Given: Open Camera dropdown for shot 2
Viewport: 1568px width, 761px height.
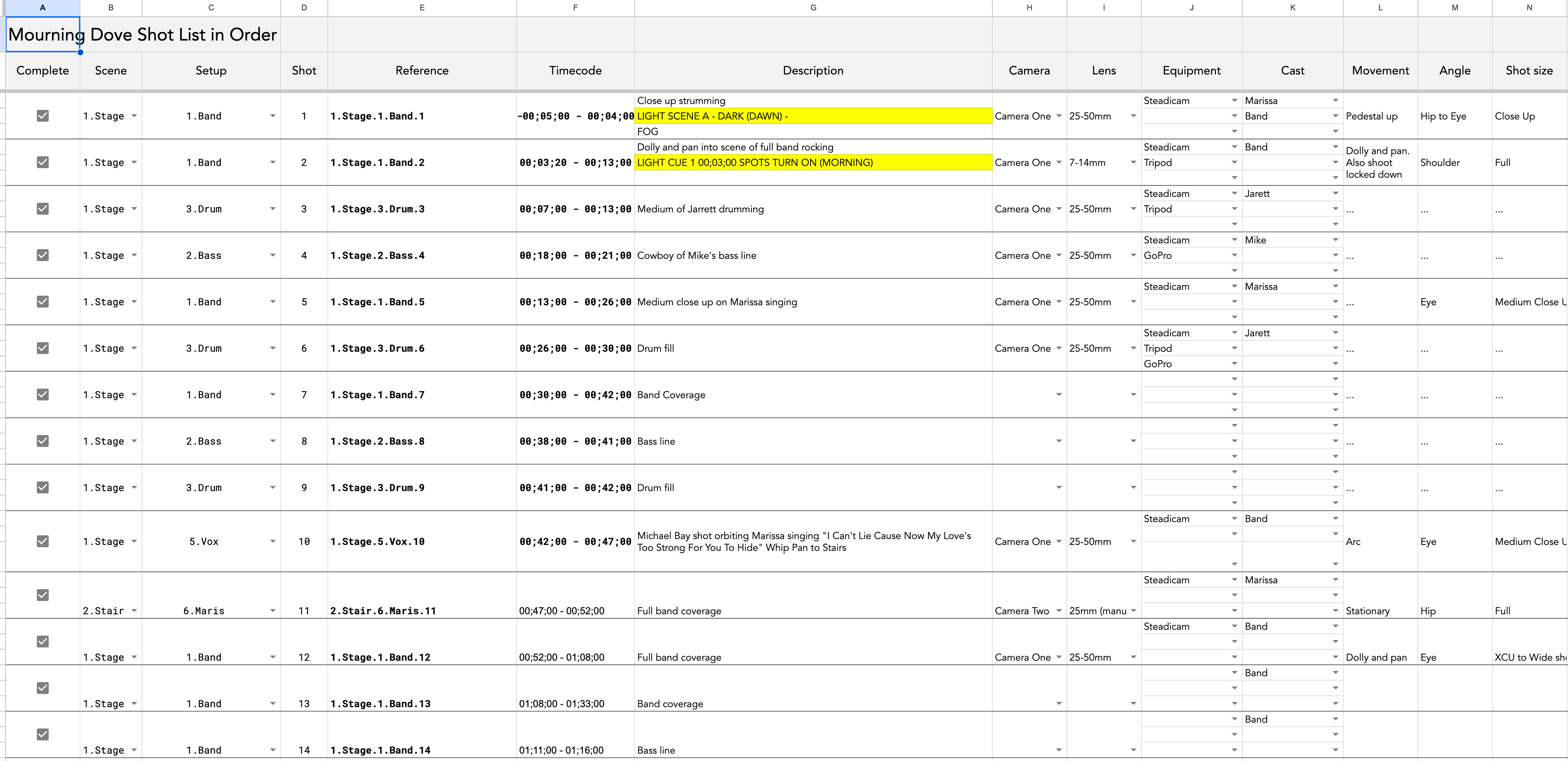Looking at the screenshot, I should click(x=1059, y=162).
